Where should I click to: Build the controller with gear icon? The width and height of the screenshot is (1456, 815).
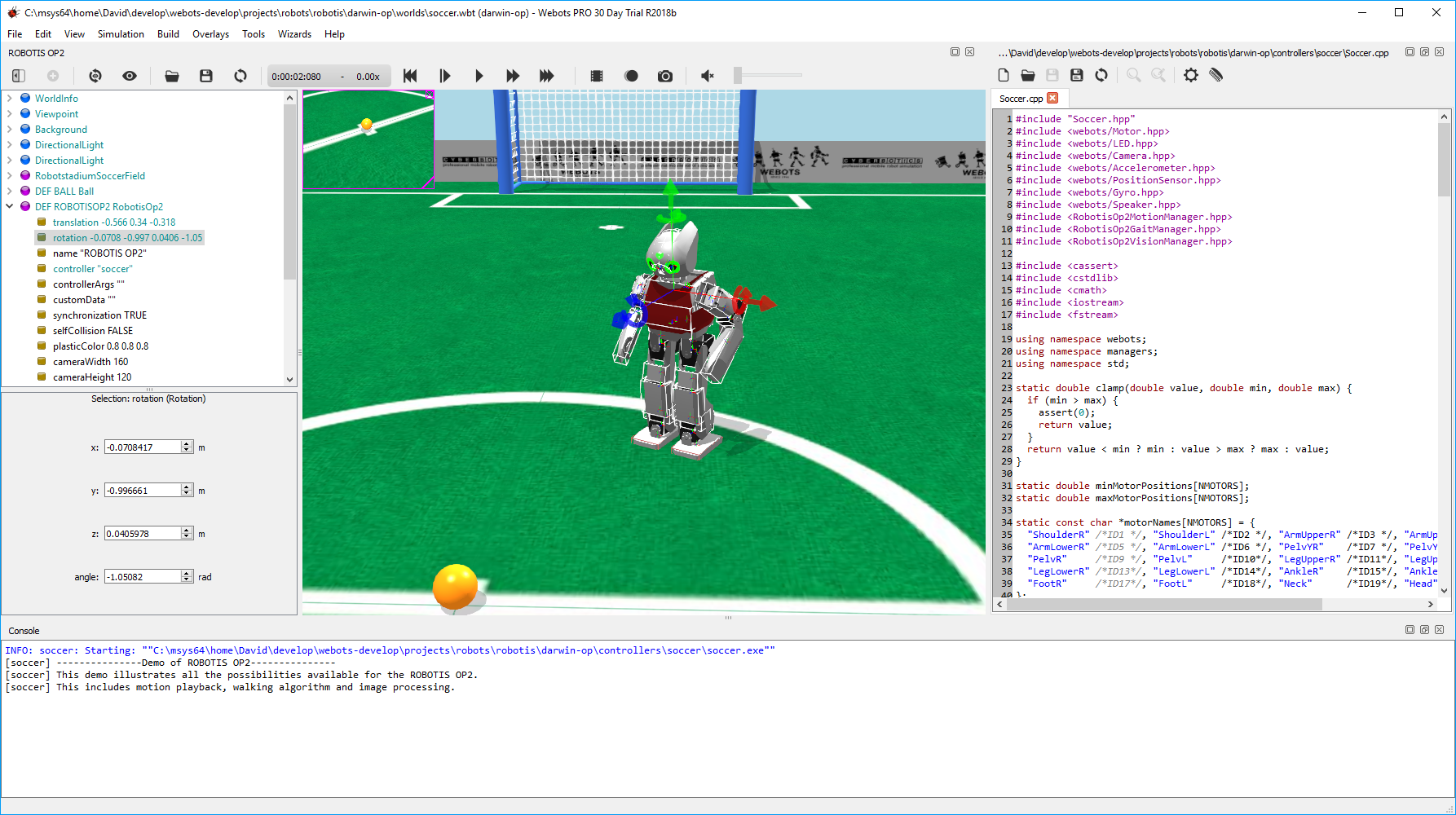point(1191,75)
